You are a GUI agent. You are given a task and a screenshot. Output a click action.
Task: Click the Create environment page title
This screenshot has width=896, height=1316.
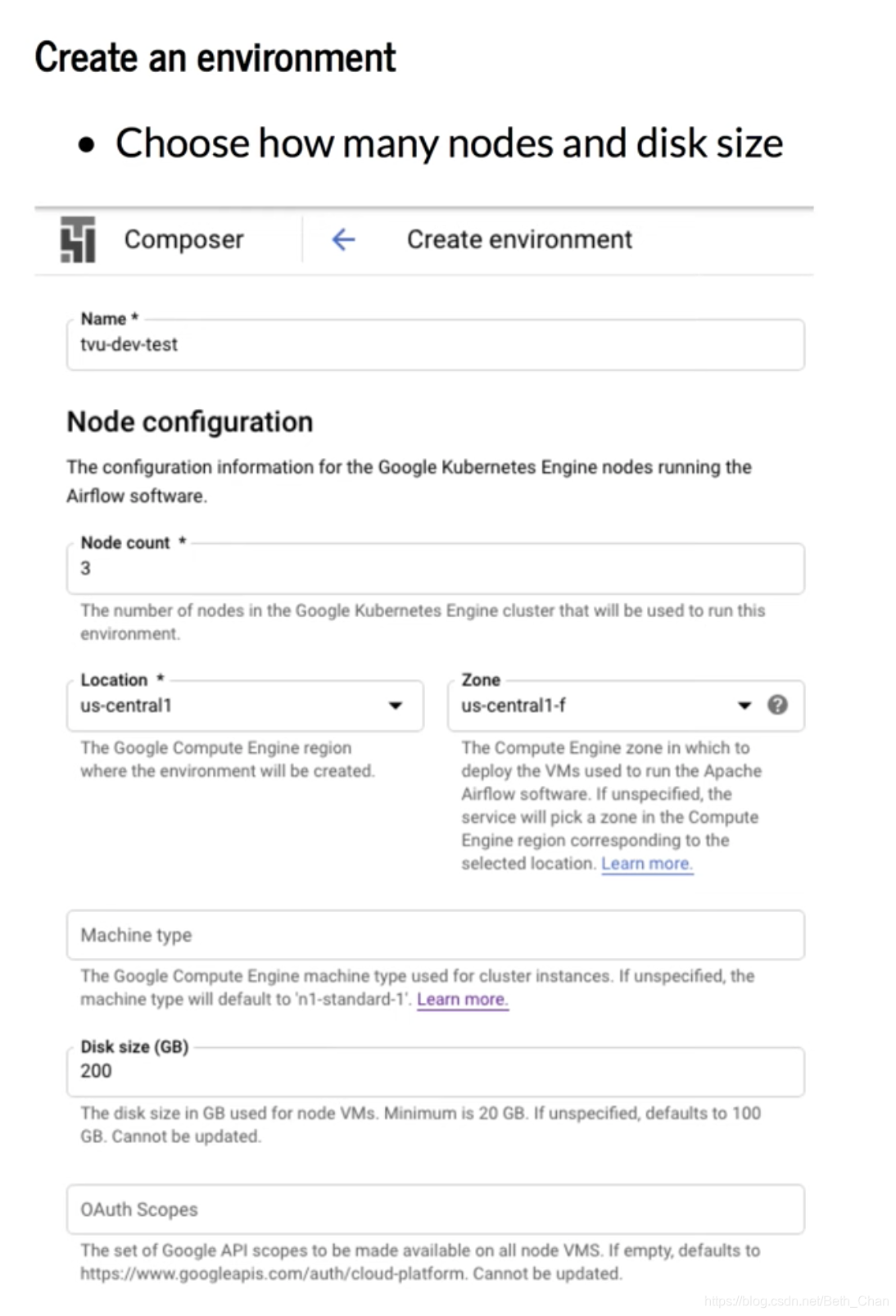coord(519,239)
